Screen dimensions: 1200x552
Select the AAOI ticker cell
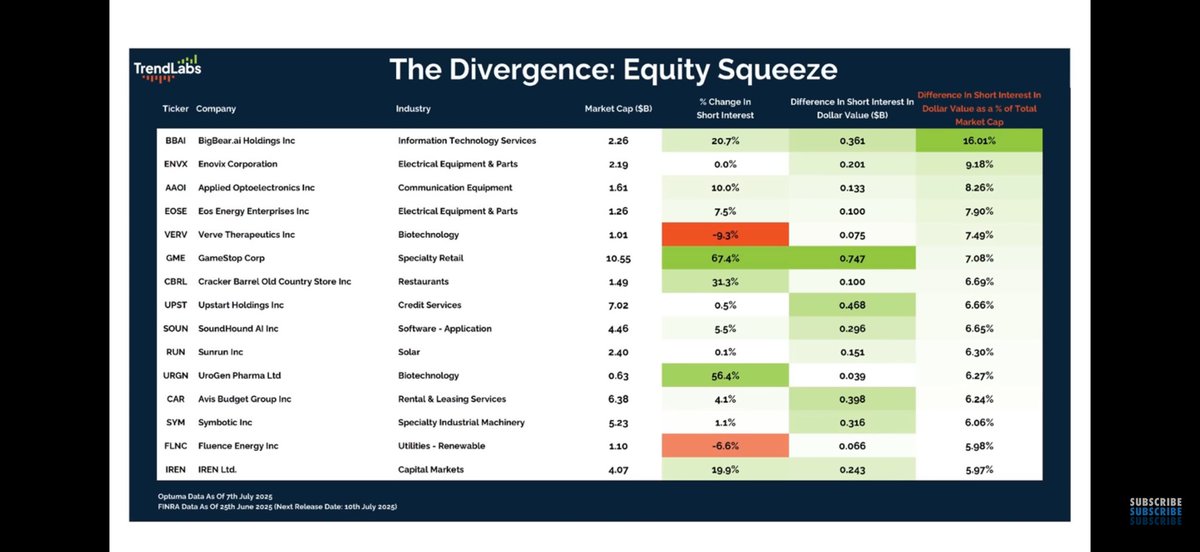pos(175,188)
